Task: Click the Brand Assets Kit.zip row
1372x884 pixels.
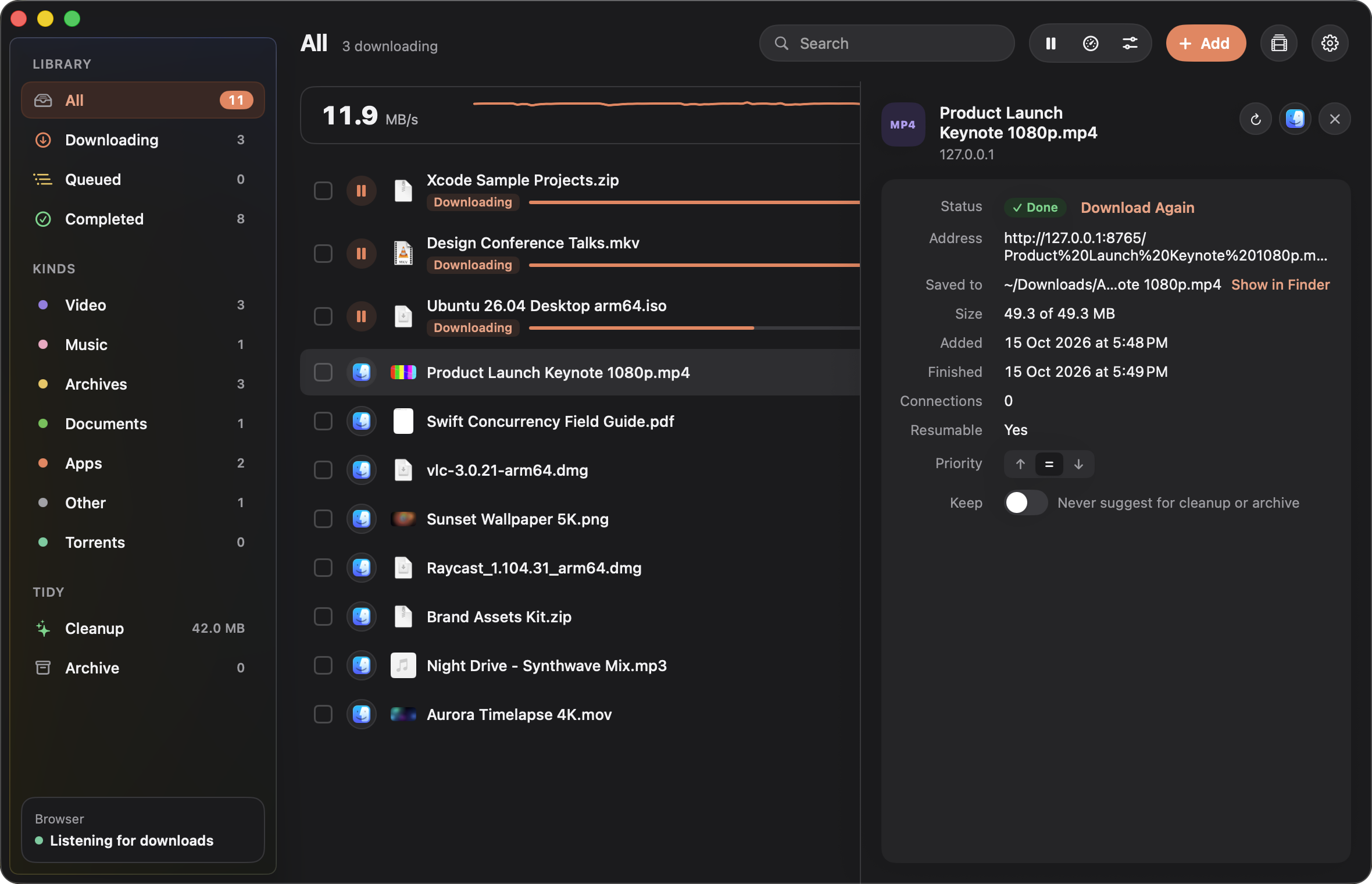Action: 580,616
